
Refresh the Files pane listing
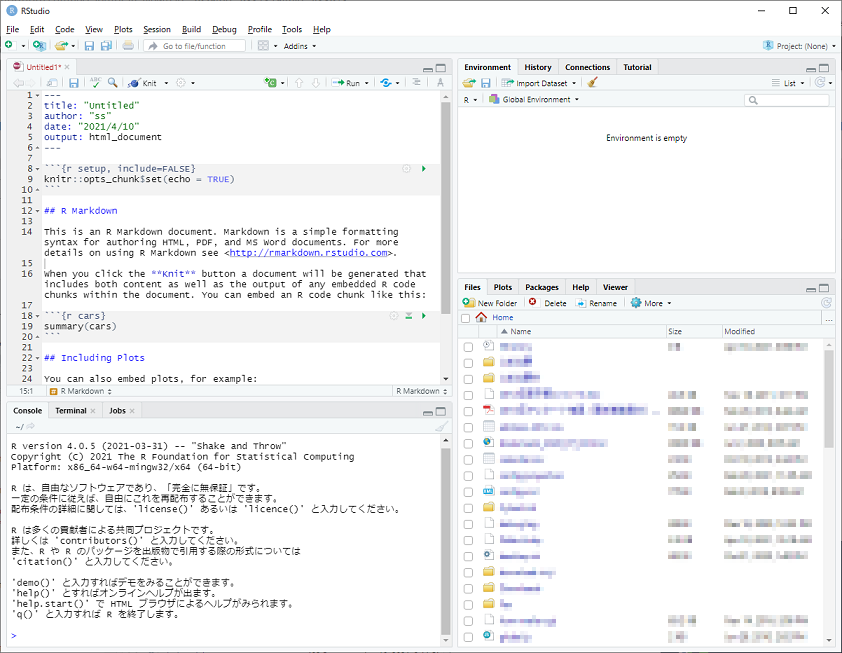click(x=826, y=303)
